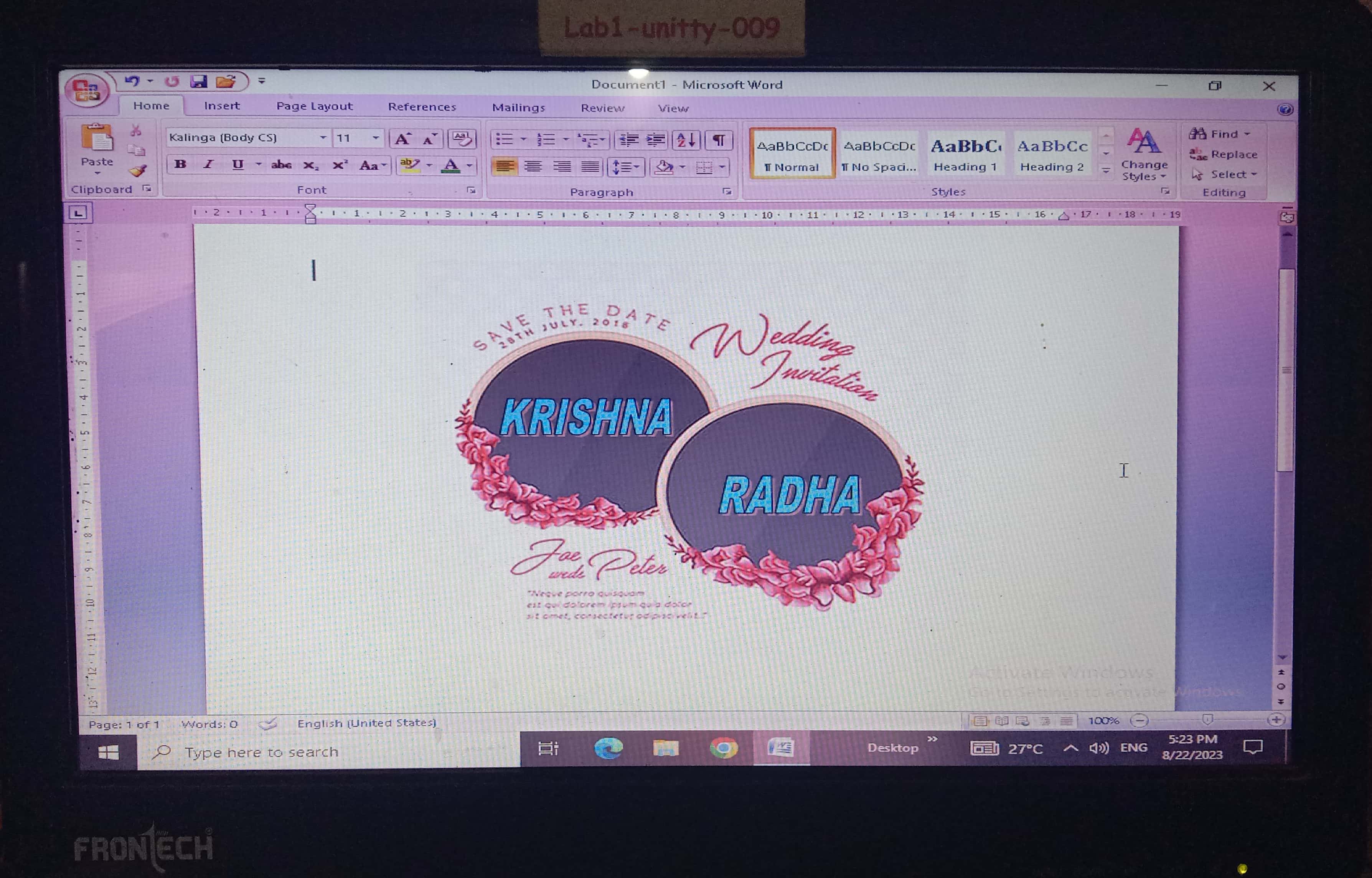Open the Page Layout tab
This screenshot has width=1372, height=878.
tap(314, 106)
